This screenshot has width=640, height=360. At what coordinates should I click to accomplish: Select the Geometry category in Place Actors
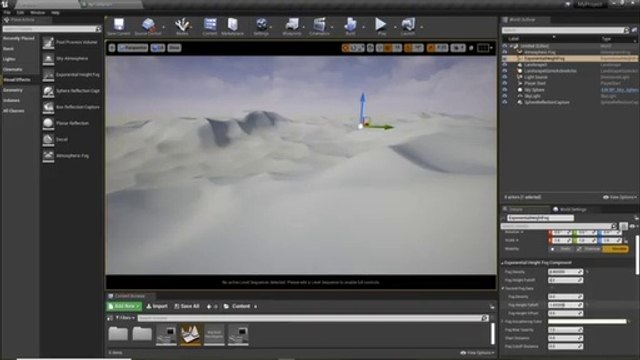tap(13, 90)
